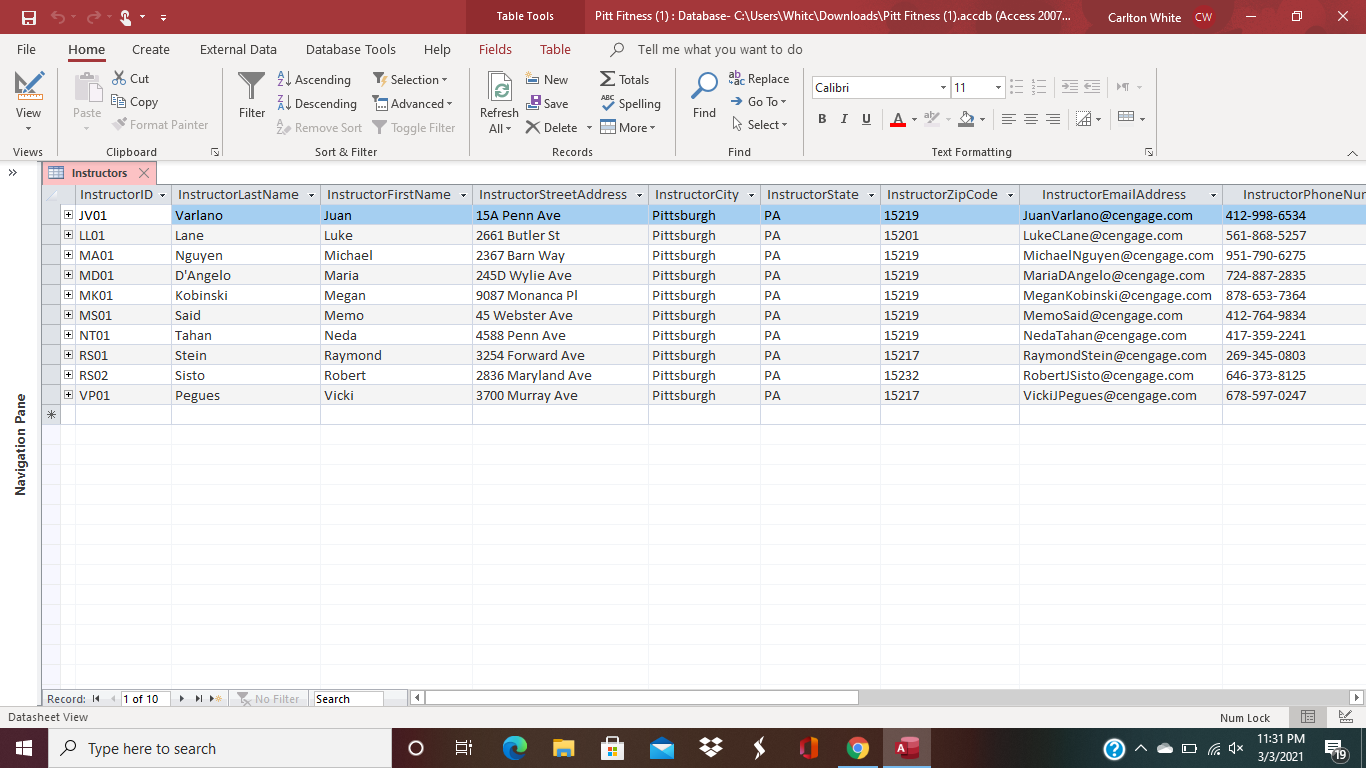Activate the Format Painter

click(x=161, y=124)
